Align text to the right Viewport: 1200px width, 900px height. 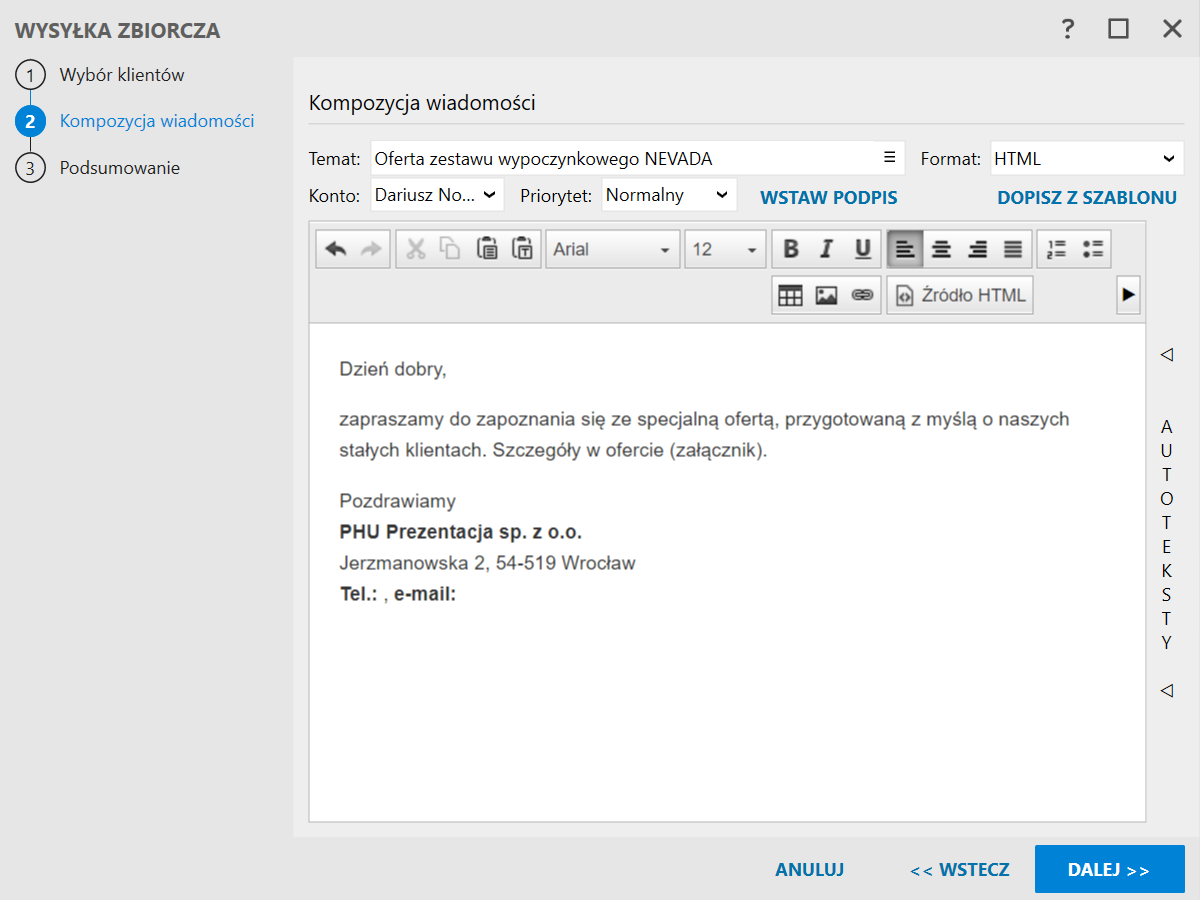977,250
